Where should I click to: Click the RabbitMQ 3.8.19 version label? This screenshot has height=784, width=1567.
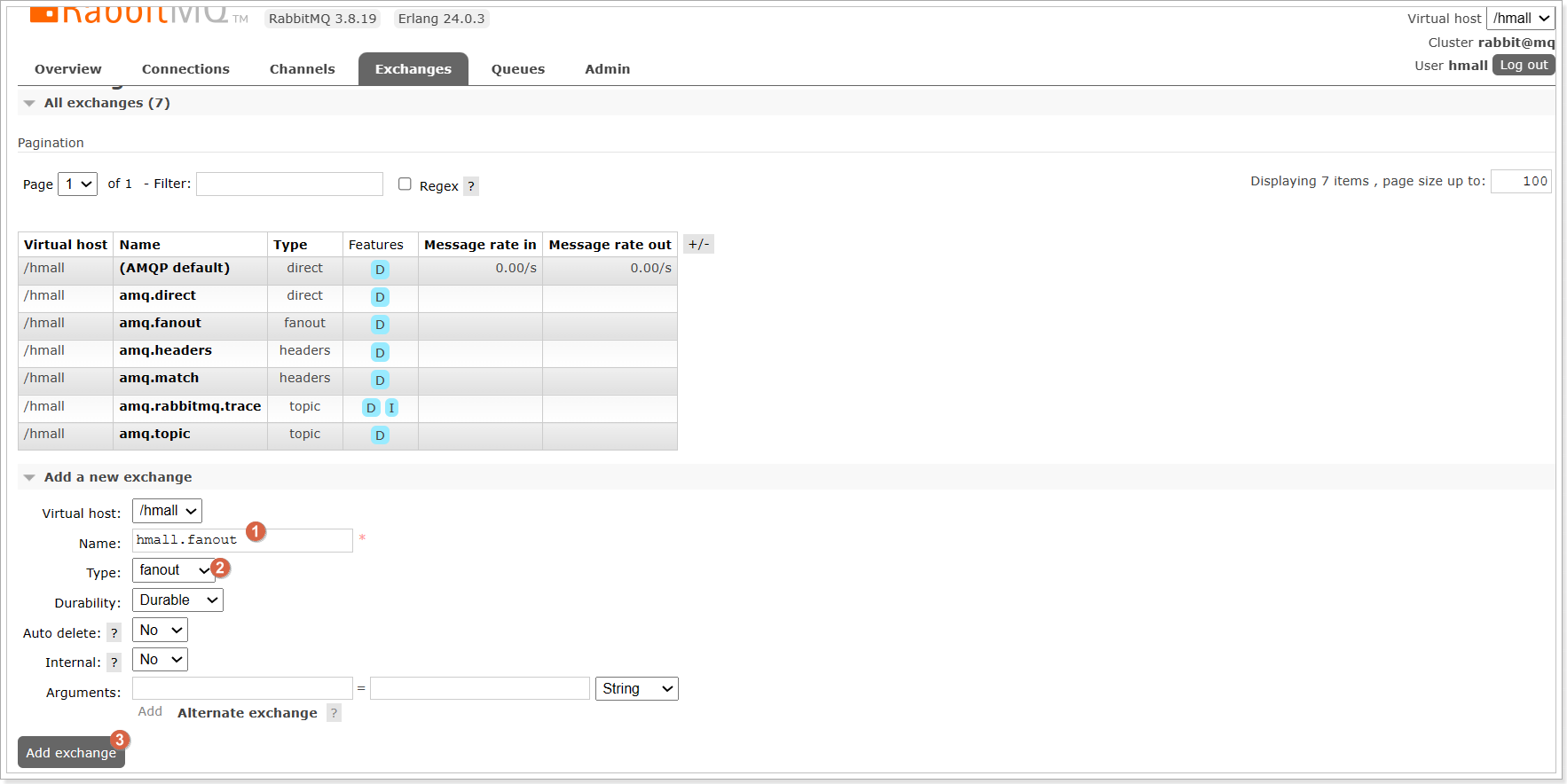pyautogui.click(x=323, y=19)
